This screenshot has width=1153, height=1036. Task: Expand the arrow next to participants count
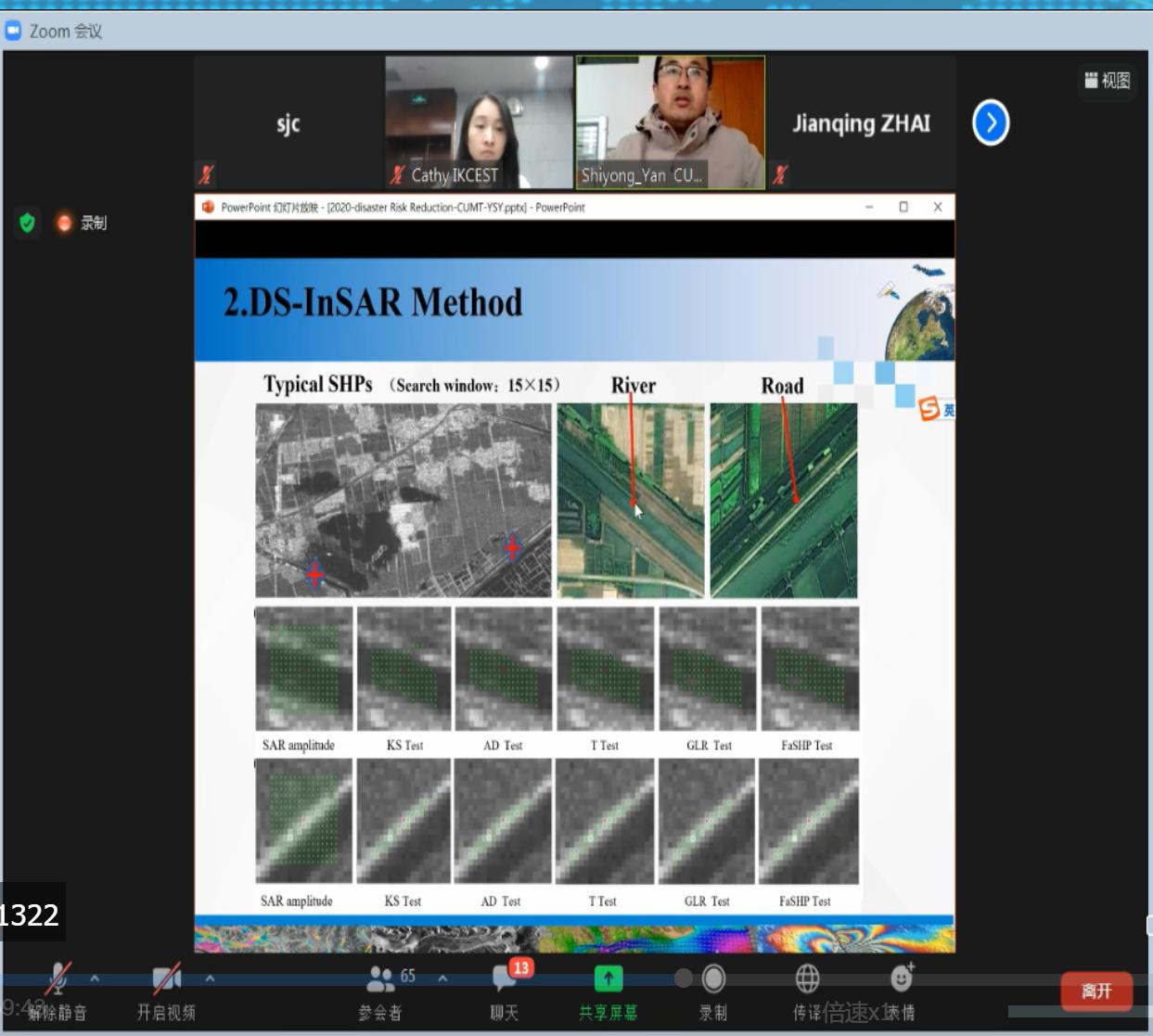[442, 978]
